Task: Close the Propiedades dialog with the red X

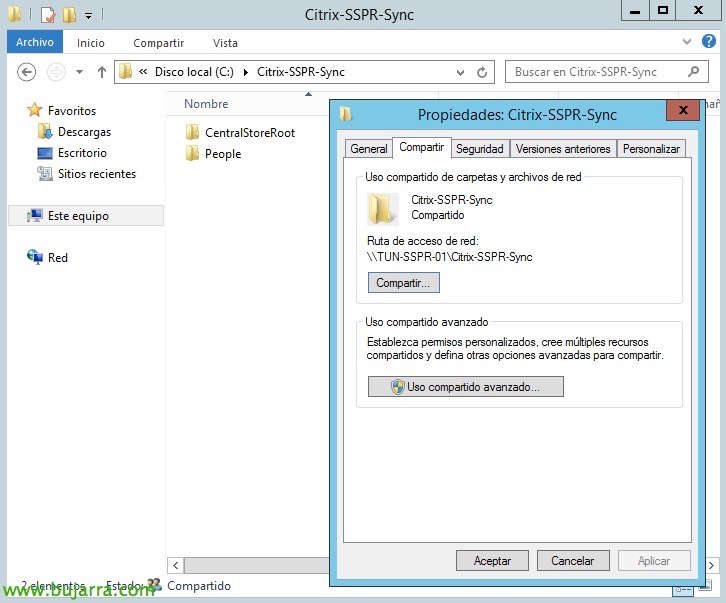Action: pos(683,110)
